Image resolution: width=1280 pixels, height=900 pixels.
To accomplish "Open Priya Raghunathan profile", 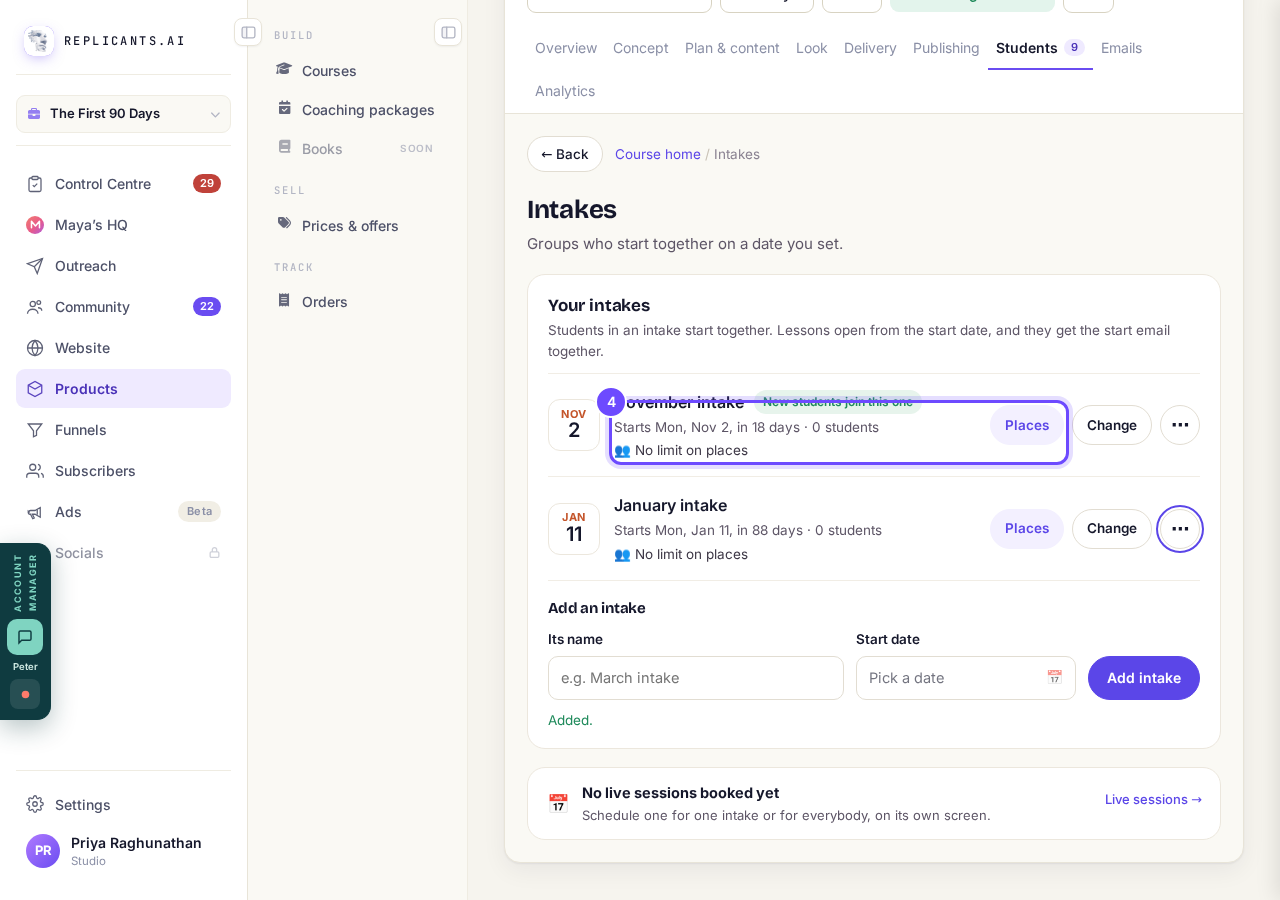I will click(x=123, y=851).
